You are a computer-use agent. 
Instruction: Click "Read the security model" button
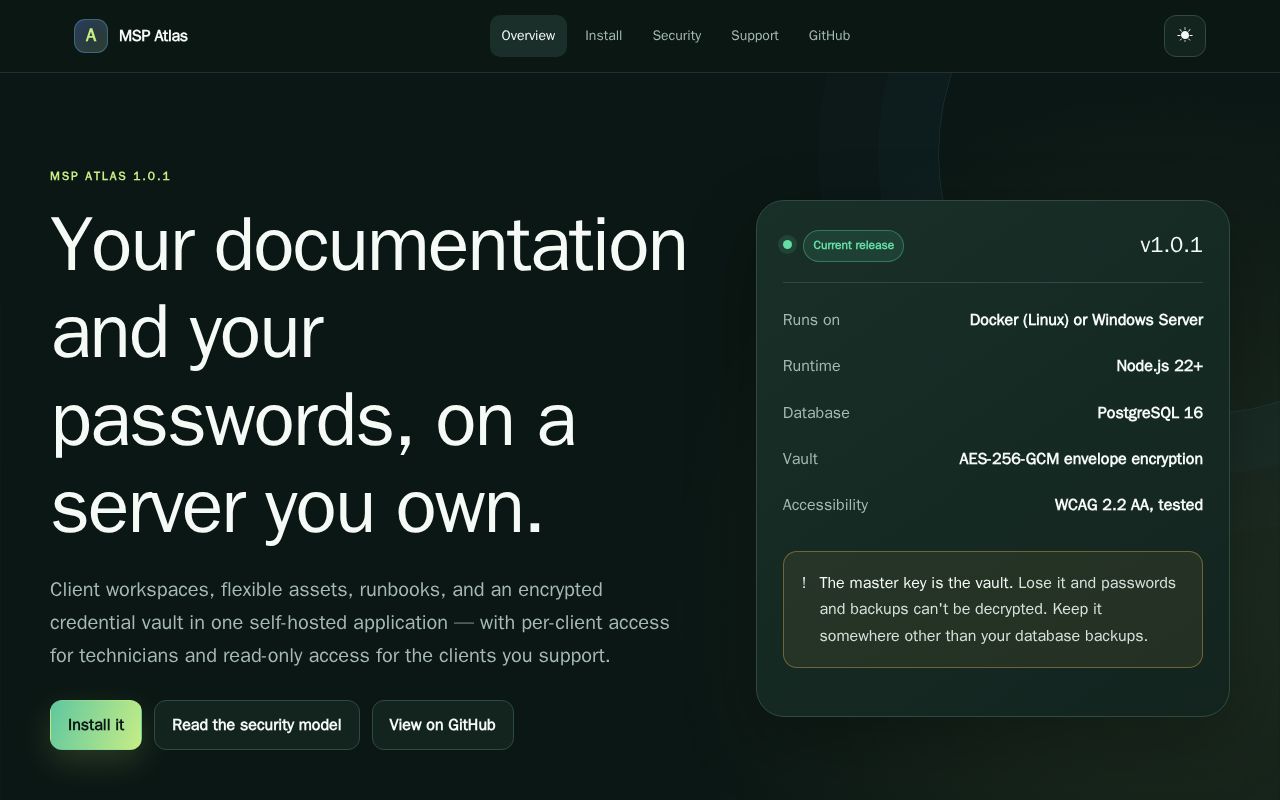[x=257, y=725]
